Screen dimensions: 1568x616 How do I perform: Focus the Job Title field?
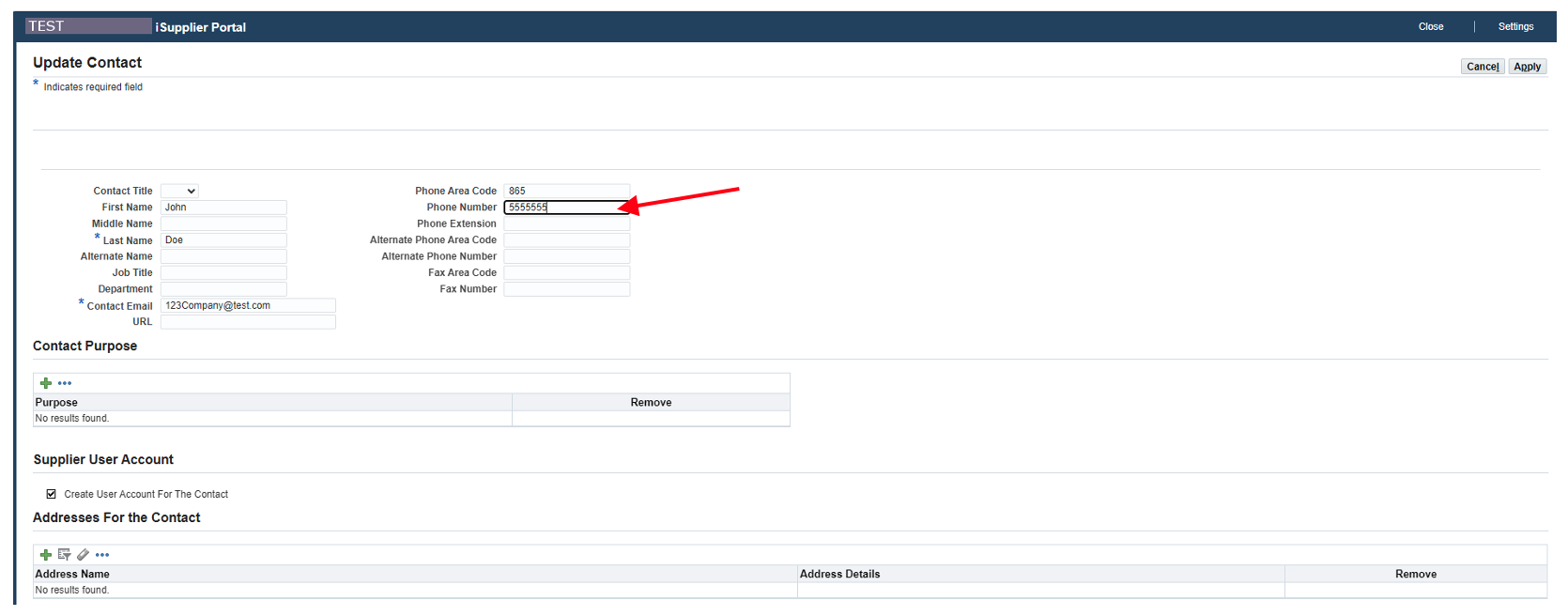coord(223,273)
